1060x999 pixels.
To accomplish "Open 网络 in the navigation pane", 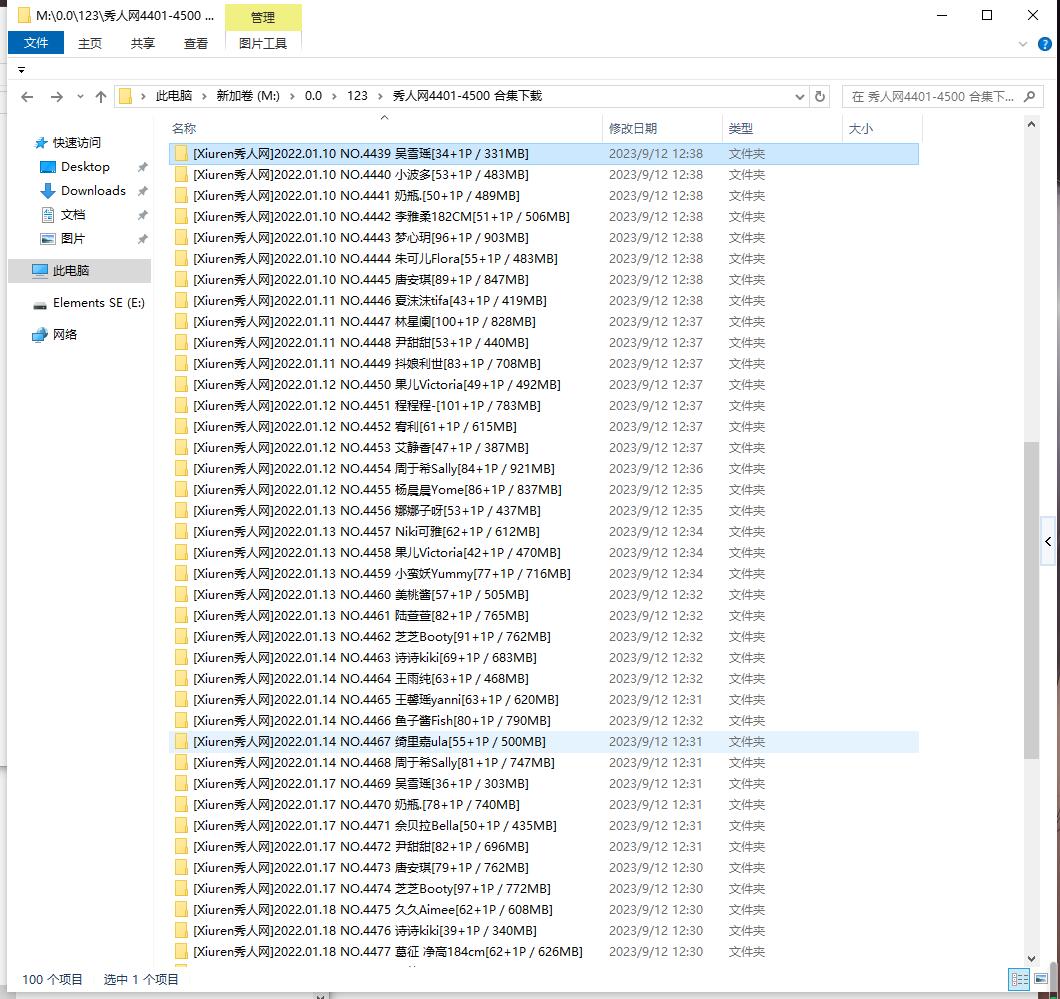I will (x=65, y=335).
